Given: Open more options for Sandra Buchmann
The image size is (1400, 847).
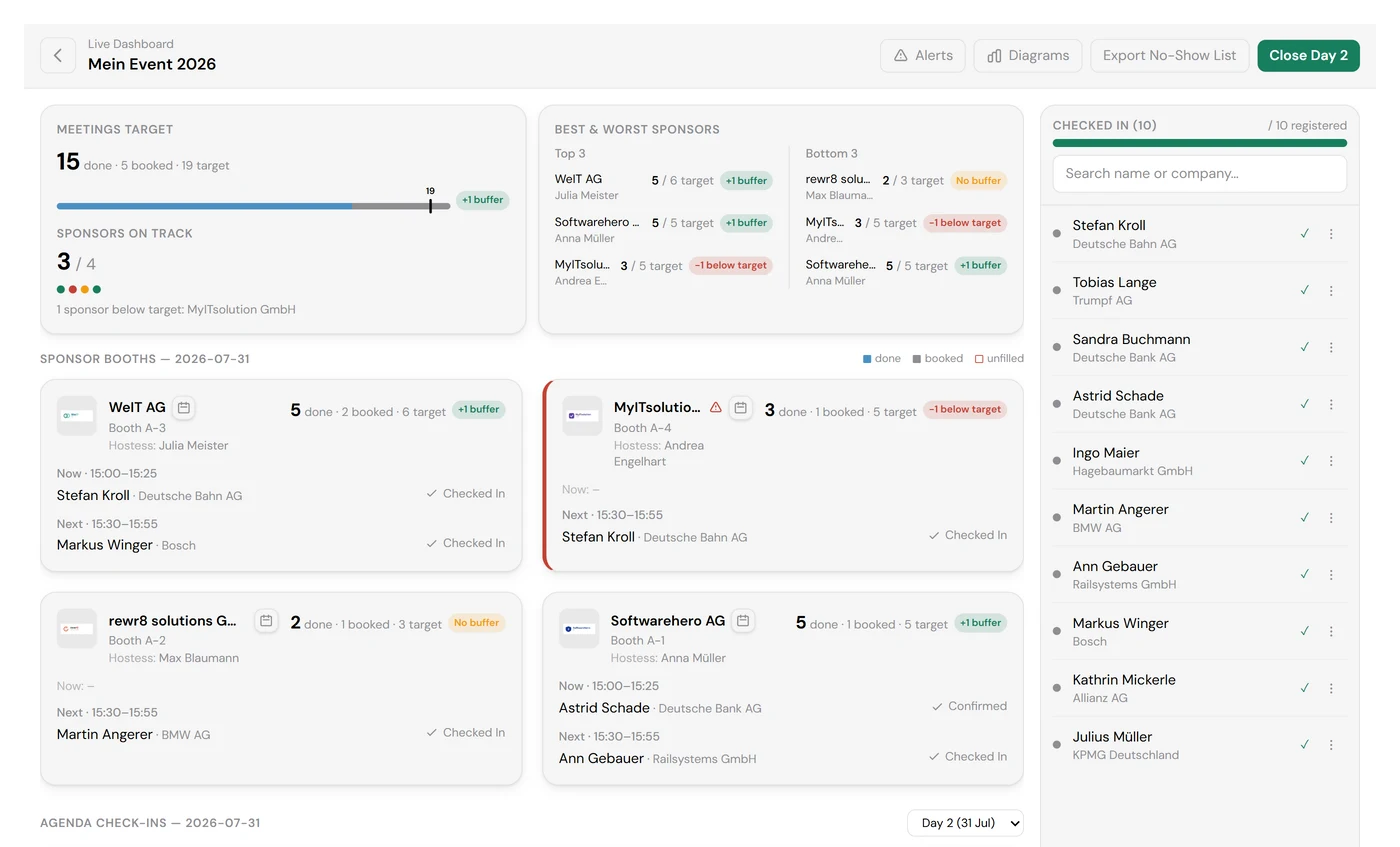Looking at the screenshot, I should point(1331,348).
